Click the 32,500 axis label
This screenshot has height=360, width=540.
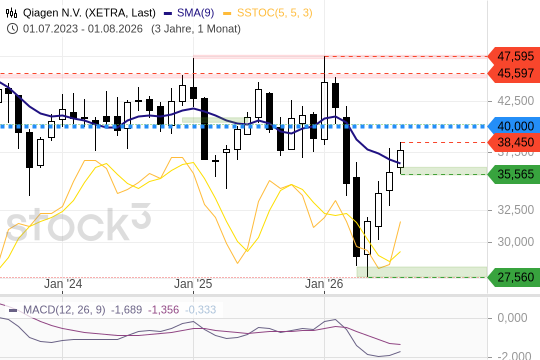[x=516, y=210]
